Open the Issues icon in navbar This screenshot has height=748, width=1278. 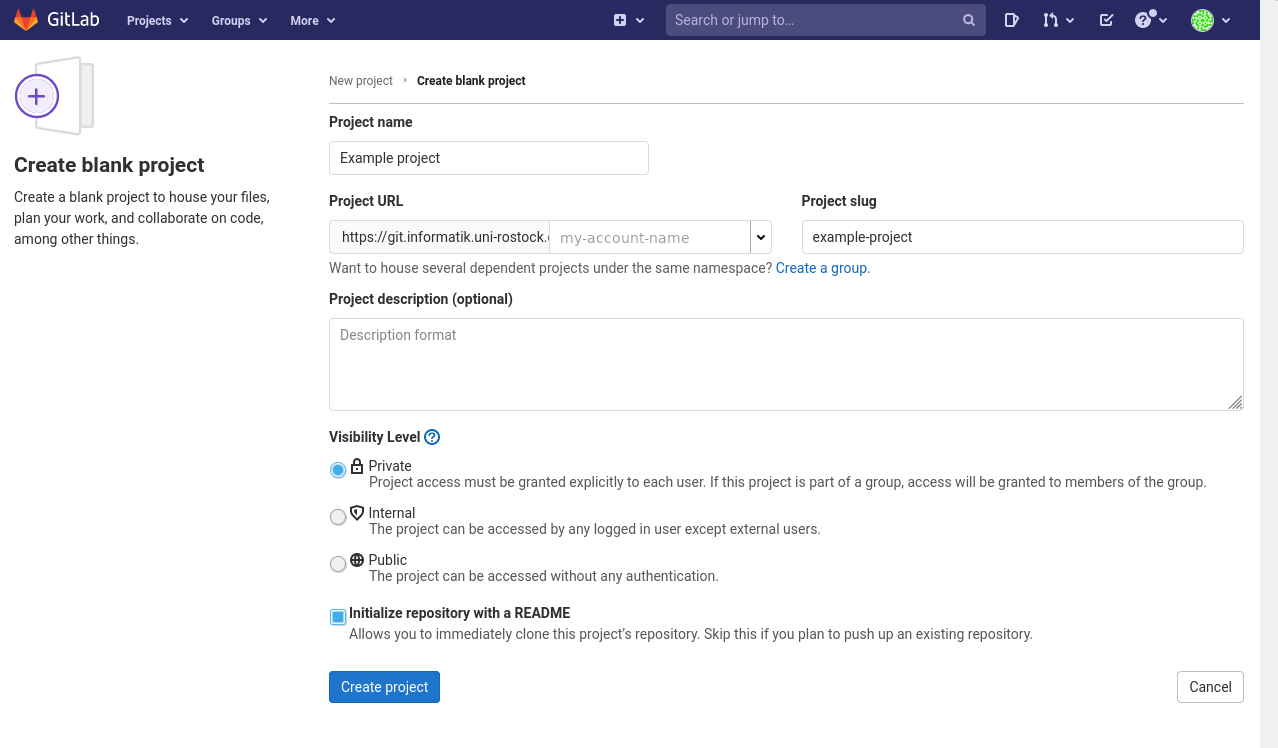[1011, 20]
